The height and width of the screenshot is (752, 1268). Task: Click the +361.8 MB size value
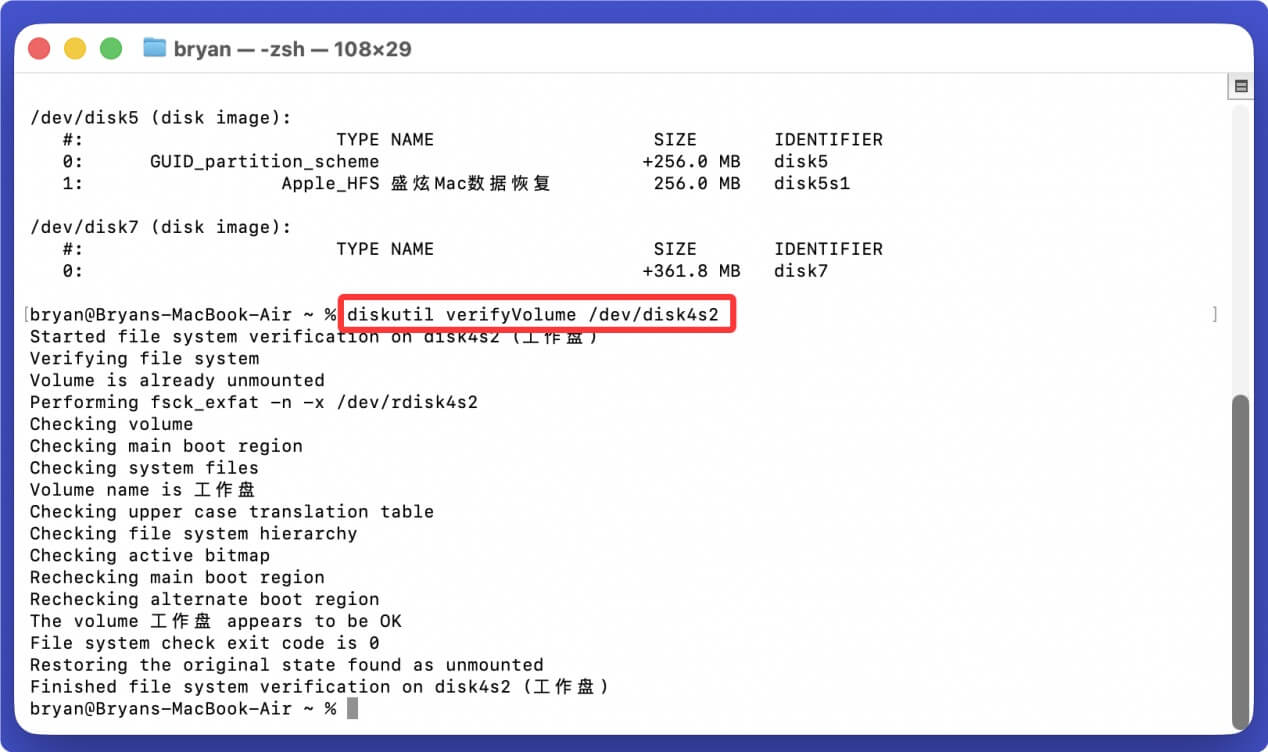tap(691, 271)
